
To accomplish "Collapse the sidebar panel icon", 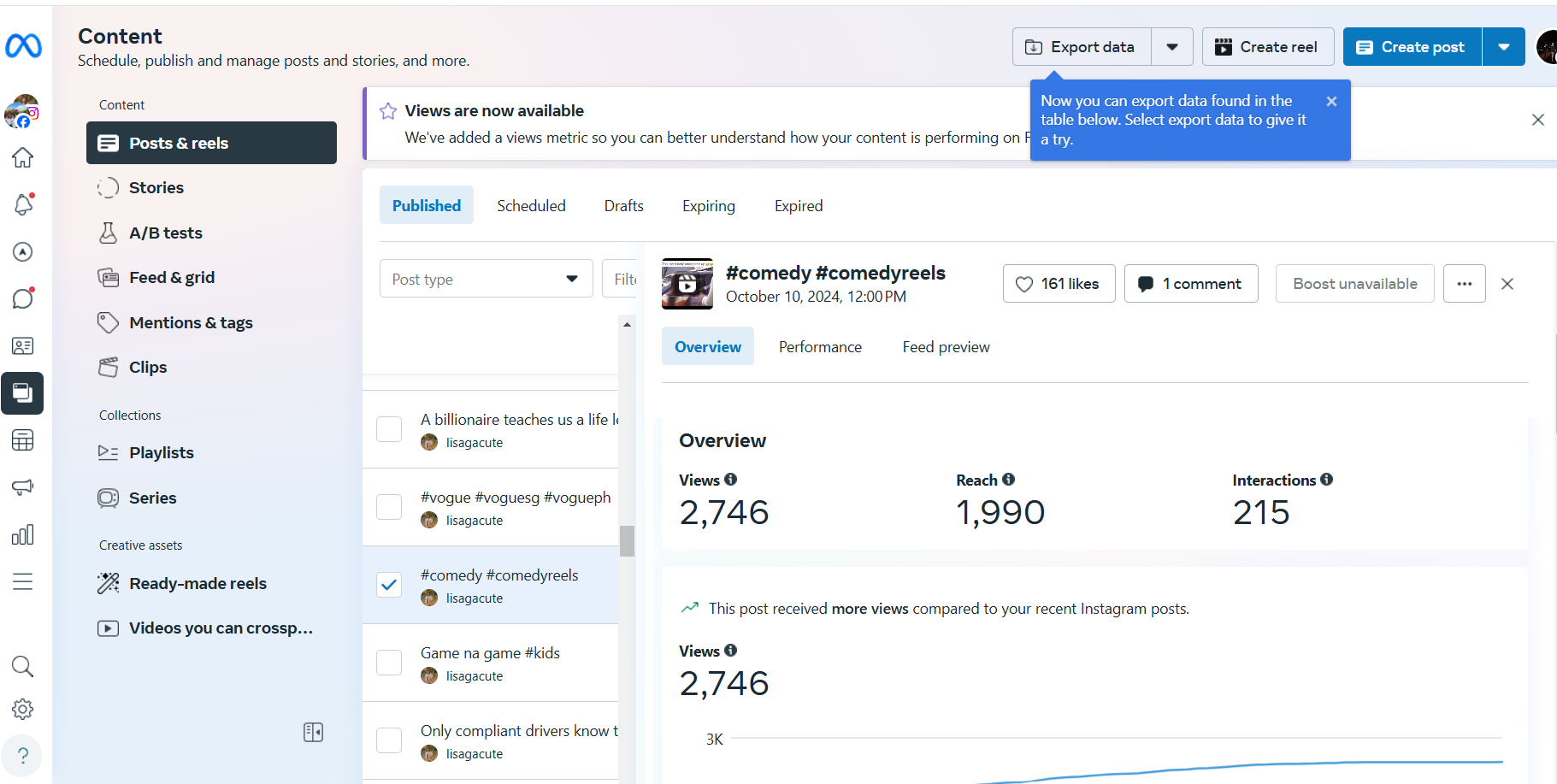I will click(313, 732).
